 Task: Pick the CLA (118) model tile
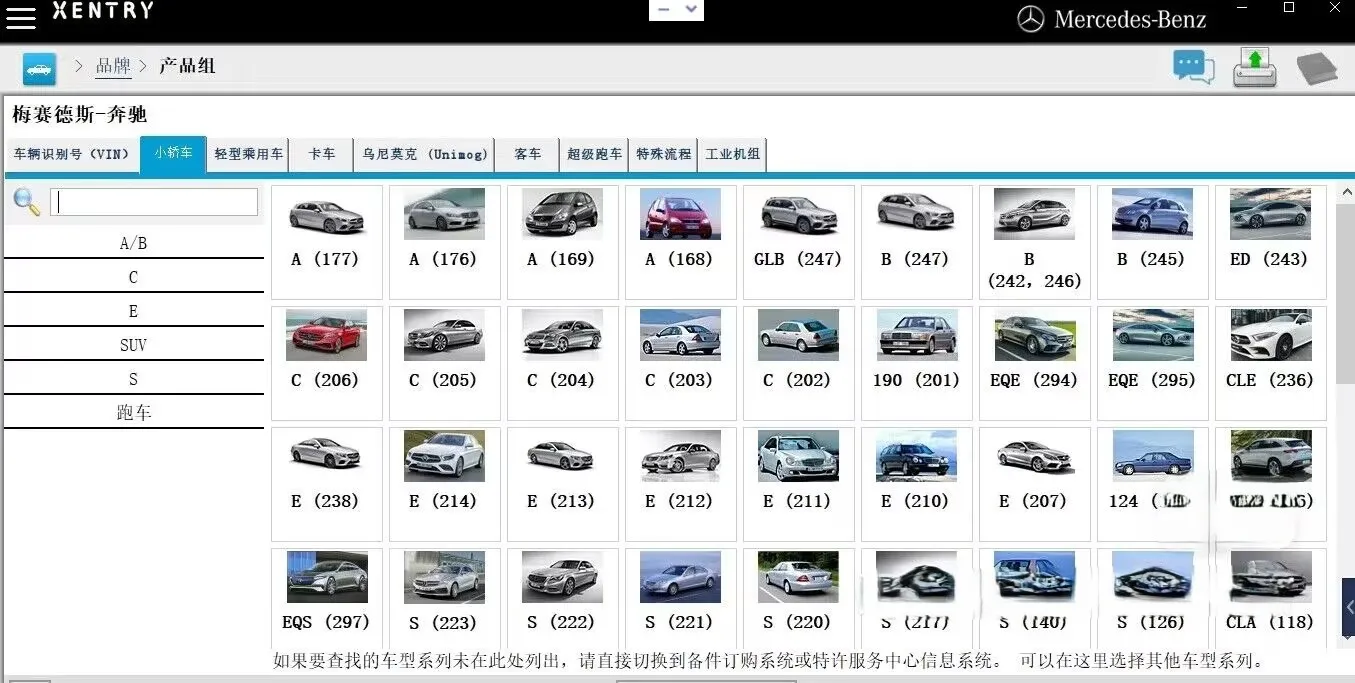[x=1271, y=598]
